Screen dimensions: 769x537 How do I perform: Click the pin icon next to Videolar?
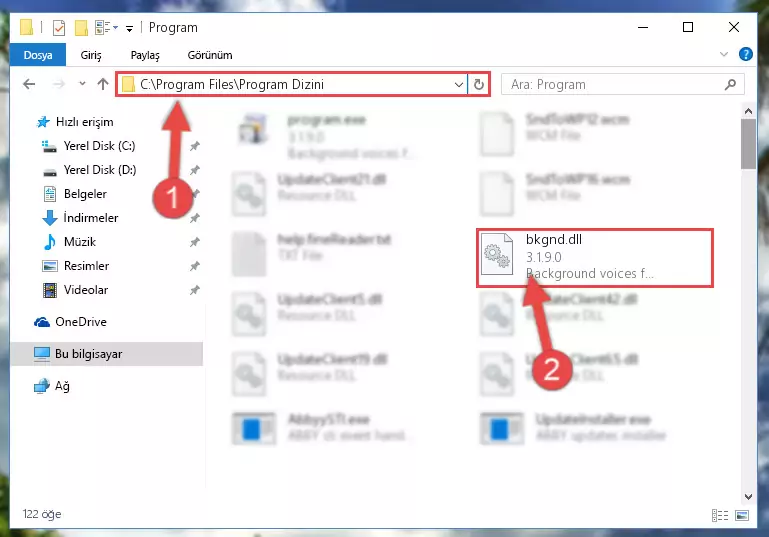pyautogui.click(x=195, y=290)
